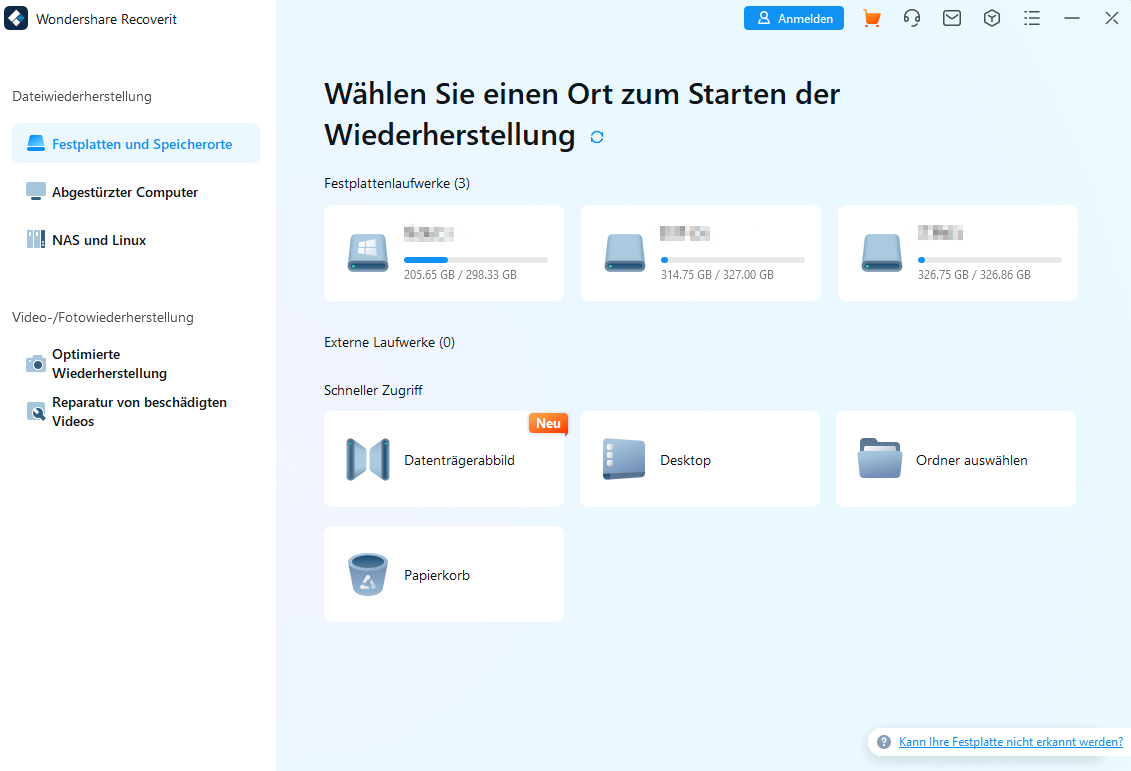
Task: Select Papierkorb as recovery location
Action: (444, 574)
